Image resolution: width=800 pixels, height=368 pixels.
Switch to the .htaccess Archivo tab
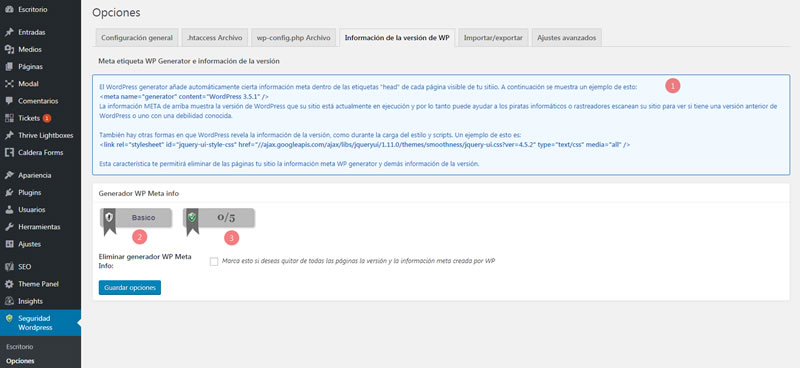(214, 38)
